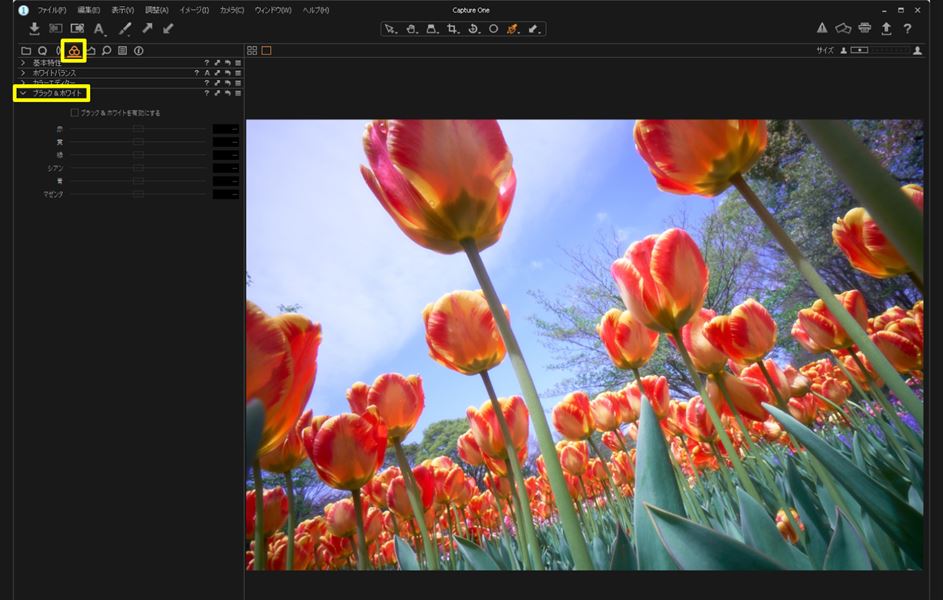Open the ウィンドウ(W) menu
Screen dimensions: 943x600
tap(273, 10)
